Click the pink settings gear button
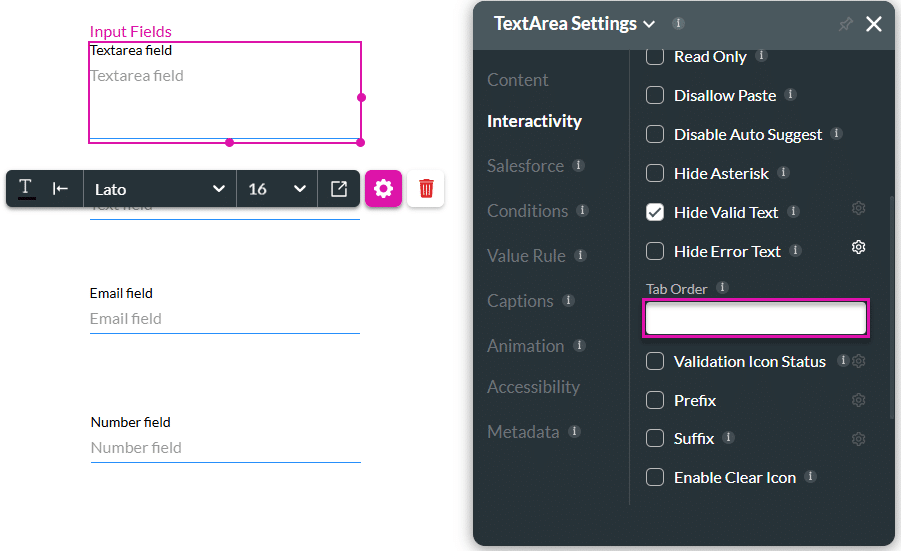Screen dimensions: 901x551 (383, 188)
